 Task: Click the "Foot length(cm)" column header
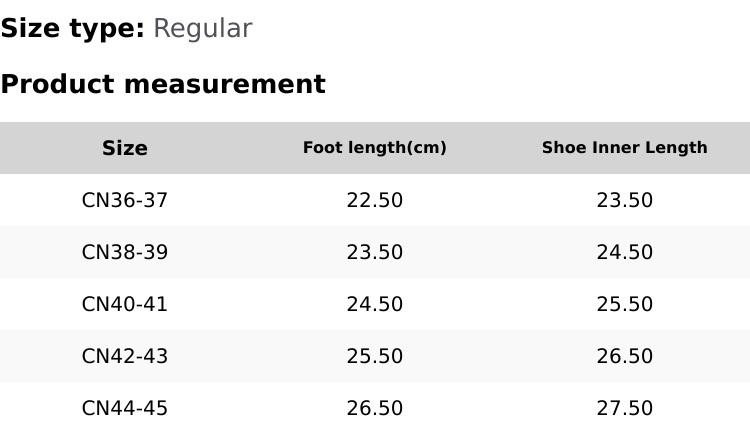(375, 148)
